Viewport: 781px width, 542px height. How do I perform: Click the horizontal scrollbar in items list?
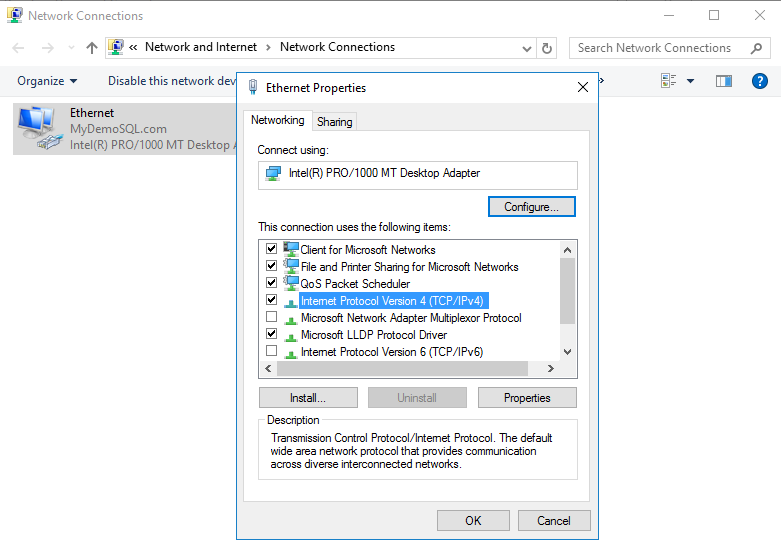click(410, 368)
